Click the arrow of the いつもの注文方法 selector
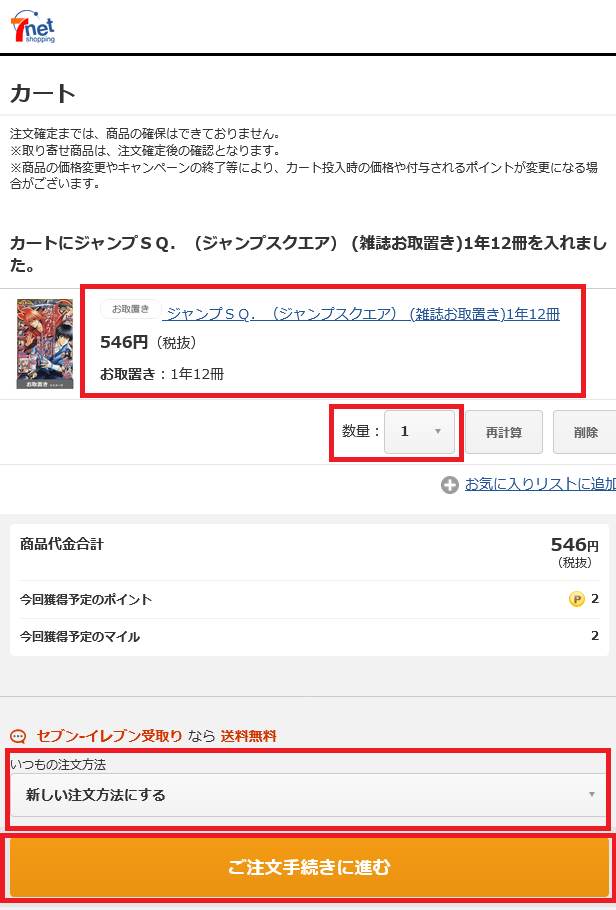Screen dimensions: 616x910 [592, 795]
